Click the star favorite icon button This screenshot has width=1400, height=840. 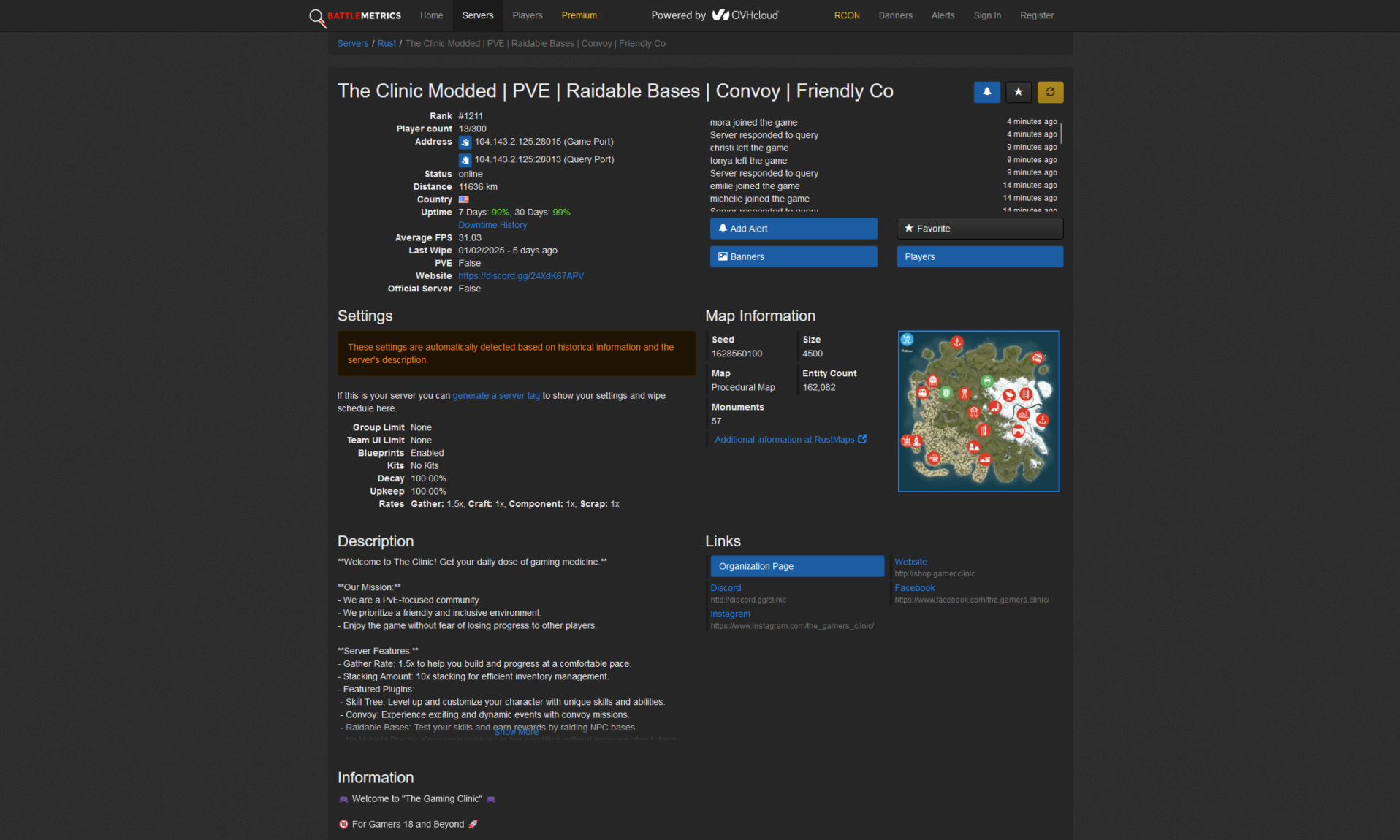(1019, 92)
